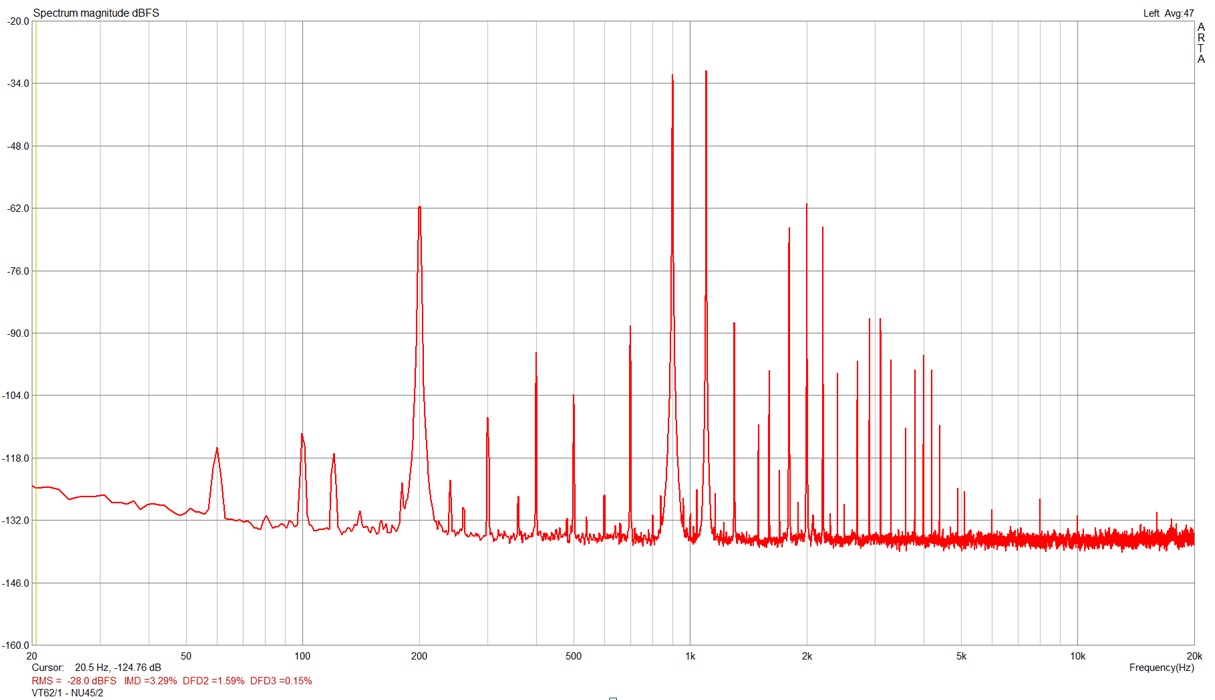Click the 'Left Avg:47' label
Image resolution: width=1215 pixels, height=700 pixels.
(1168, 13)
